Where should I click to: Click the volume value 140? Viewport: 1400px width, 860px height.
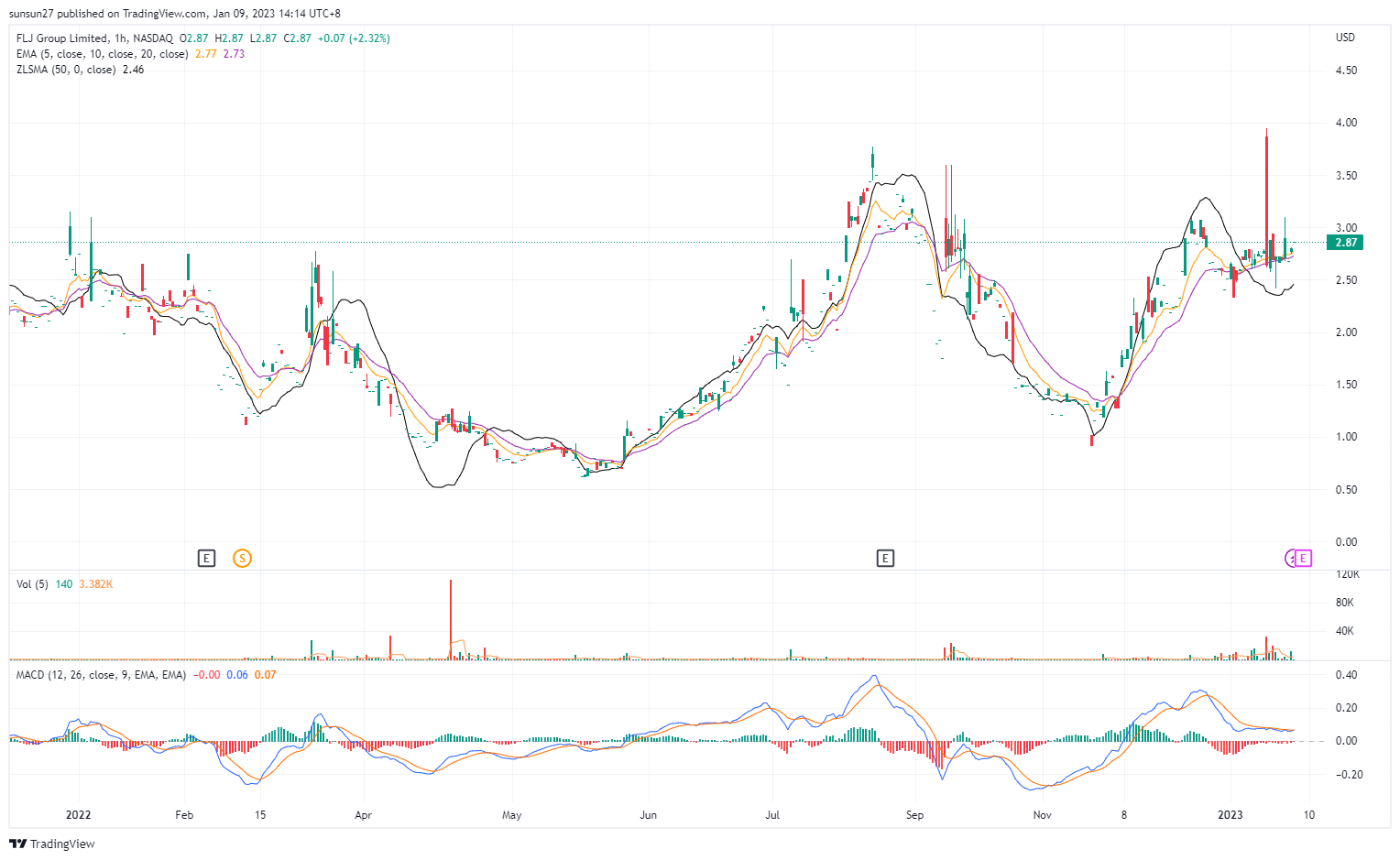pos(64,584)
